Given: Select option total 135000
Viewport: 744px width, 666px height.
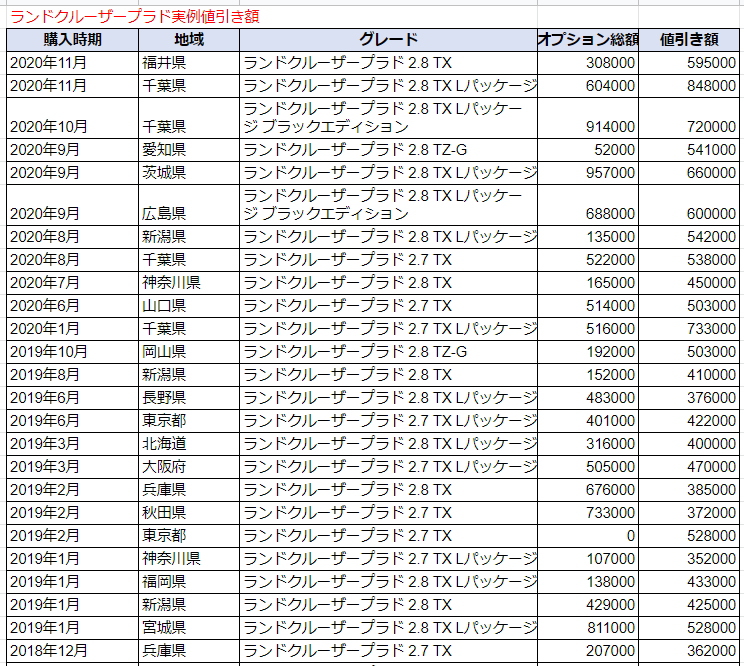Looking at the screenshot, I should pos(588,237).
